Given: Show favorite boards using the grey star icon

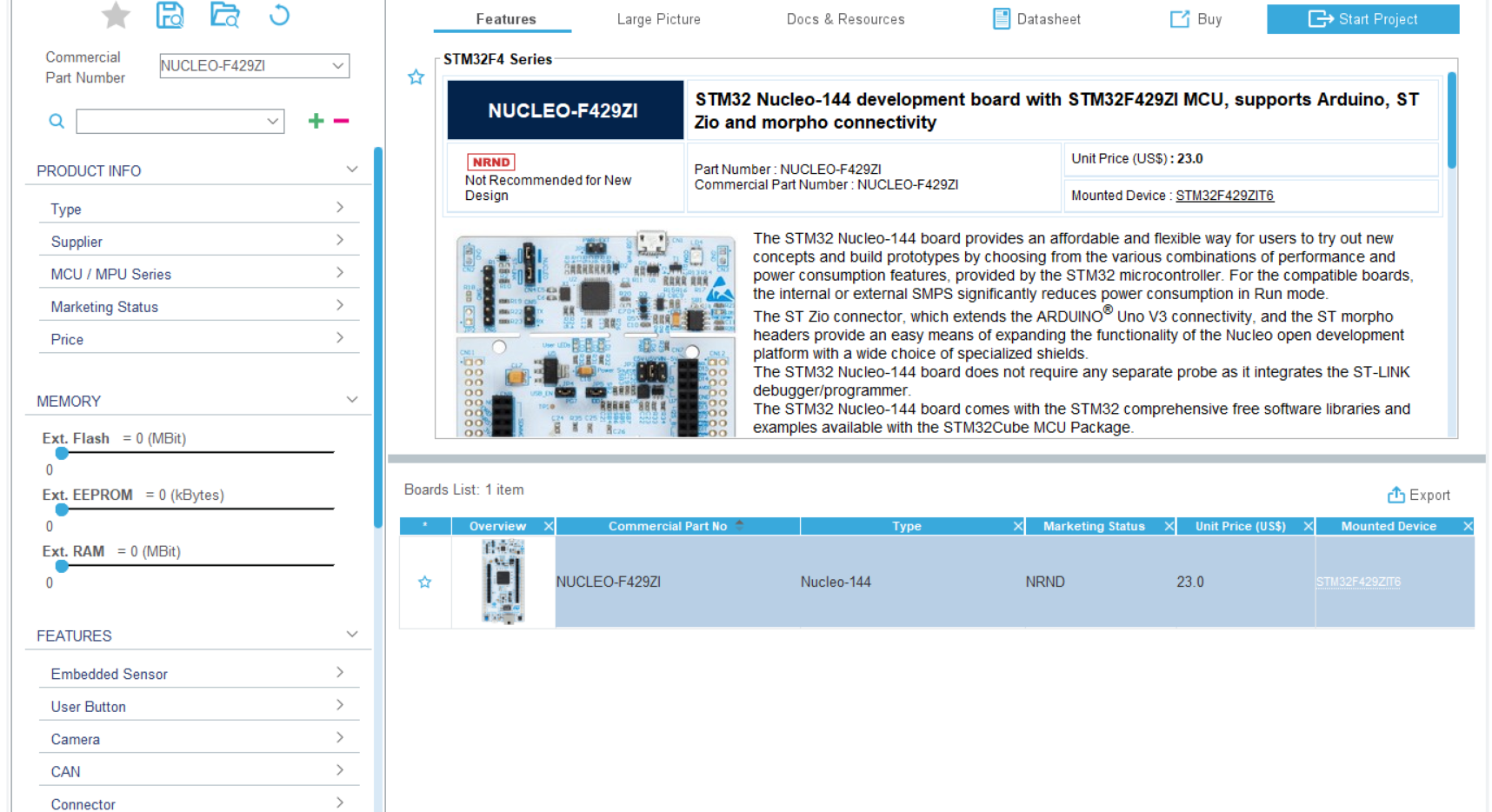Looking at the screenshot, I should tap(116, 15).
